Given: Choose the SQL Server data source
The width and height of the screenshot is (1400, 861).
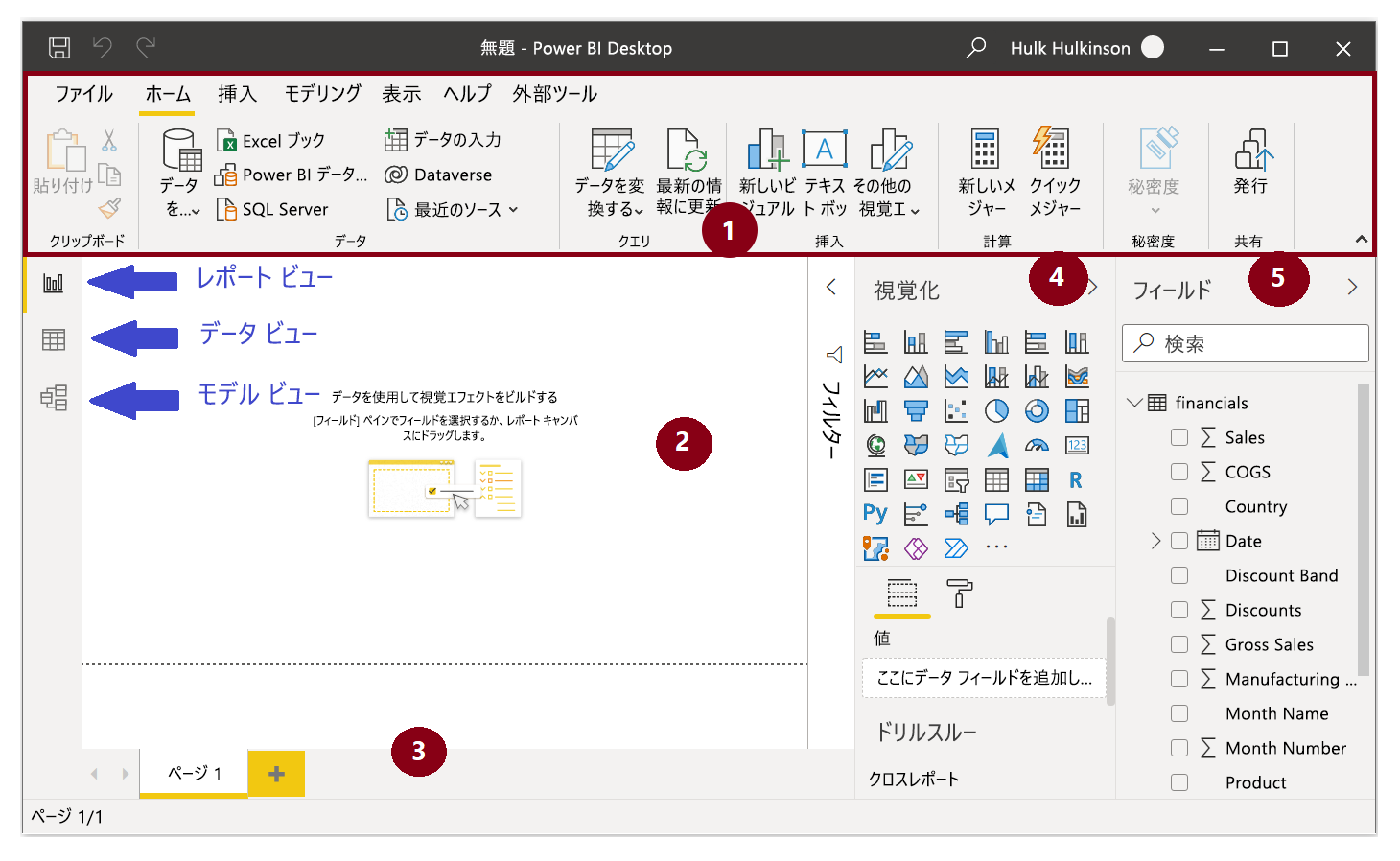Looking at the screenshot, I should click(272, 209).
